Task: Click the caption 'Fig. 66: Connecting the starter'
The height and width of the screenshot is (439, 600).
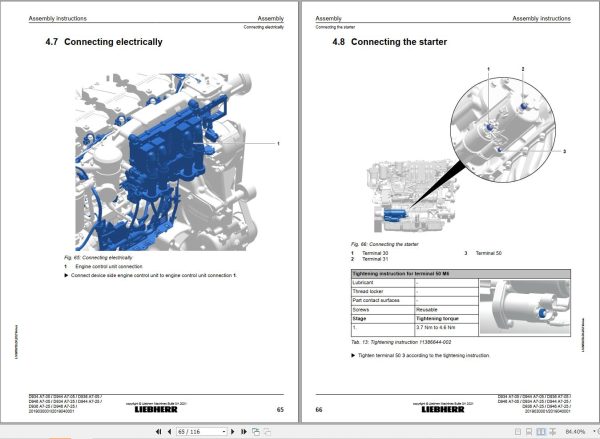Action: [x=385, y=244]
